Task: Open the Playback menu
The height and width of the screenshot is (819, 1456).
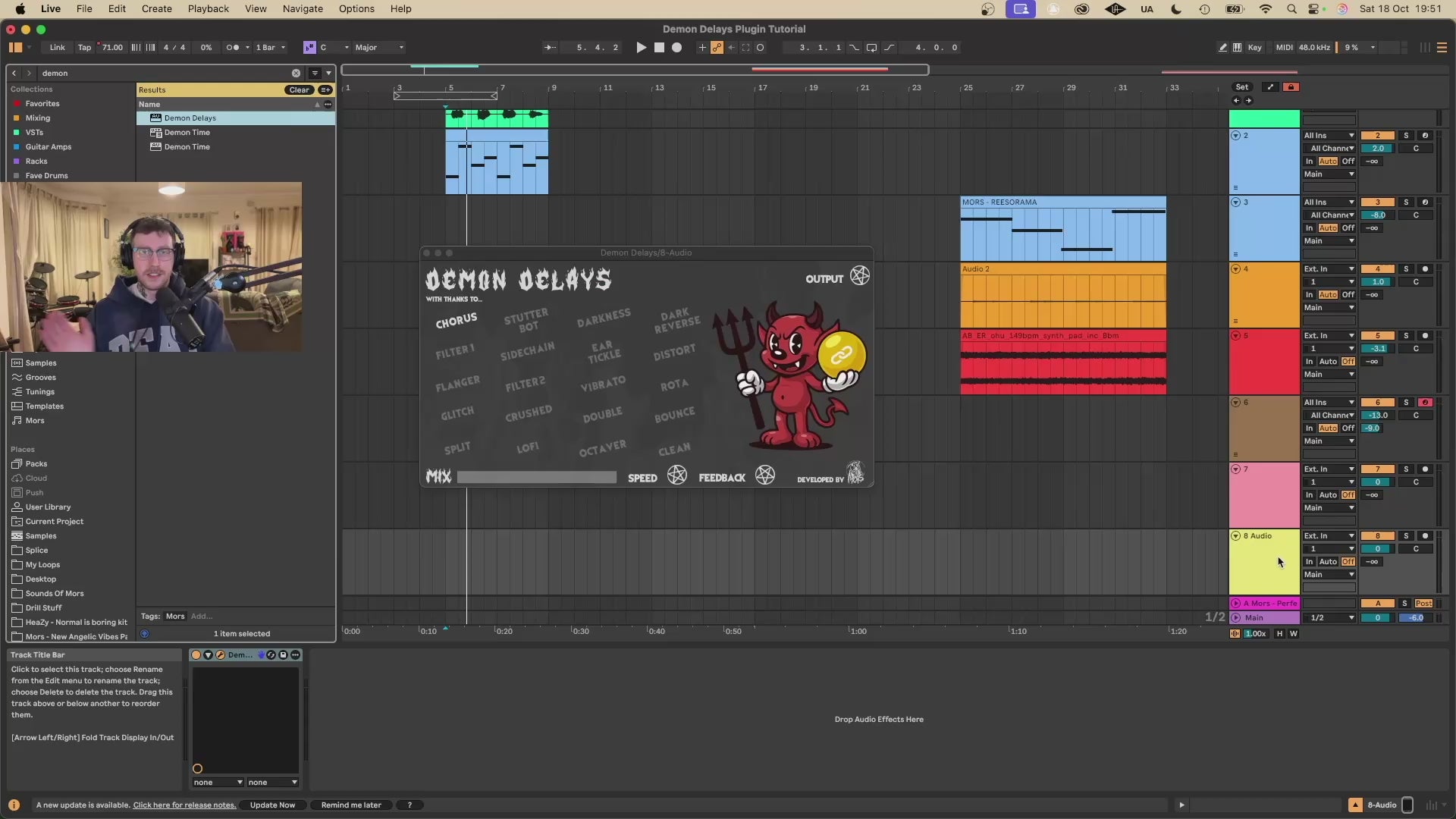Action: pos(209,9)
